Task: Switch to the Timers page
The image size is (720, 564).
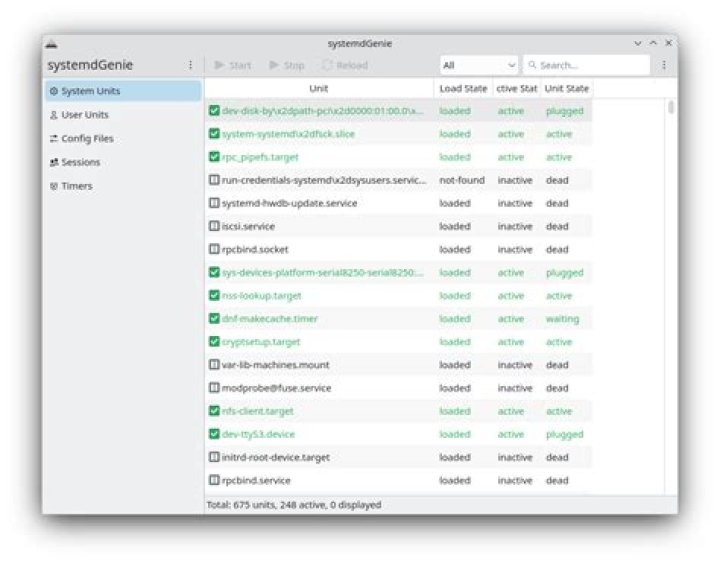Action: (x=123, y=186)
